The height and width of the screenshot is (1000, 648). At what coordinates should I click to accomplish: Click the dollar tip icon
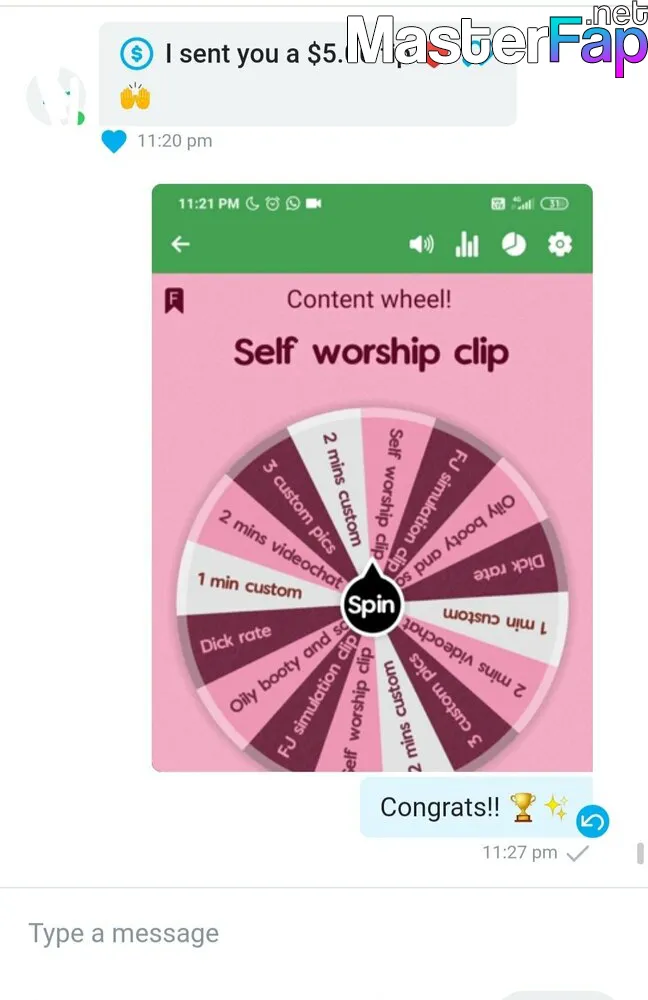(x=136, y=54)
